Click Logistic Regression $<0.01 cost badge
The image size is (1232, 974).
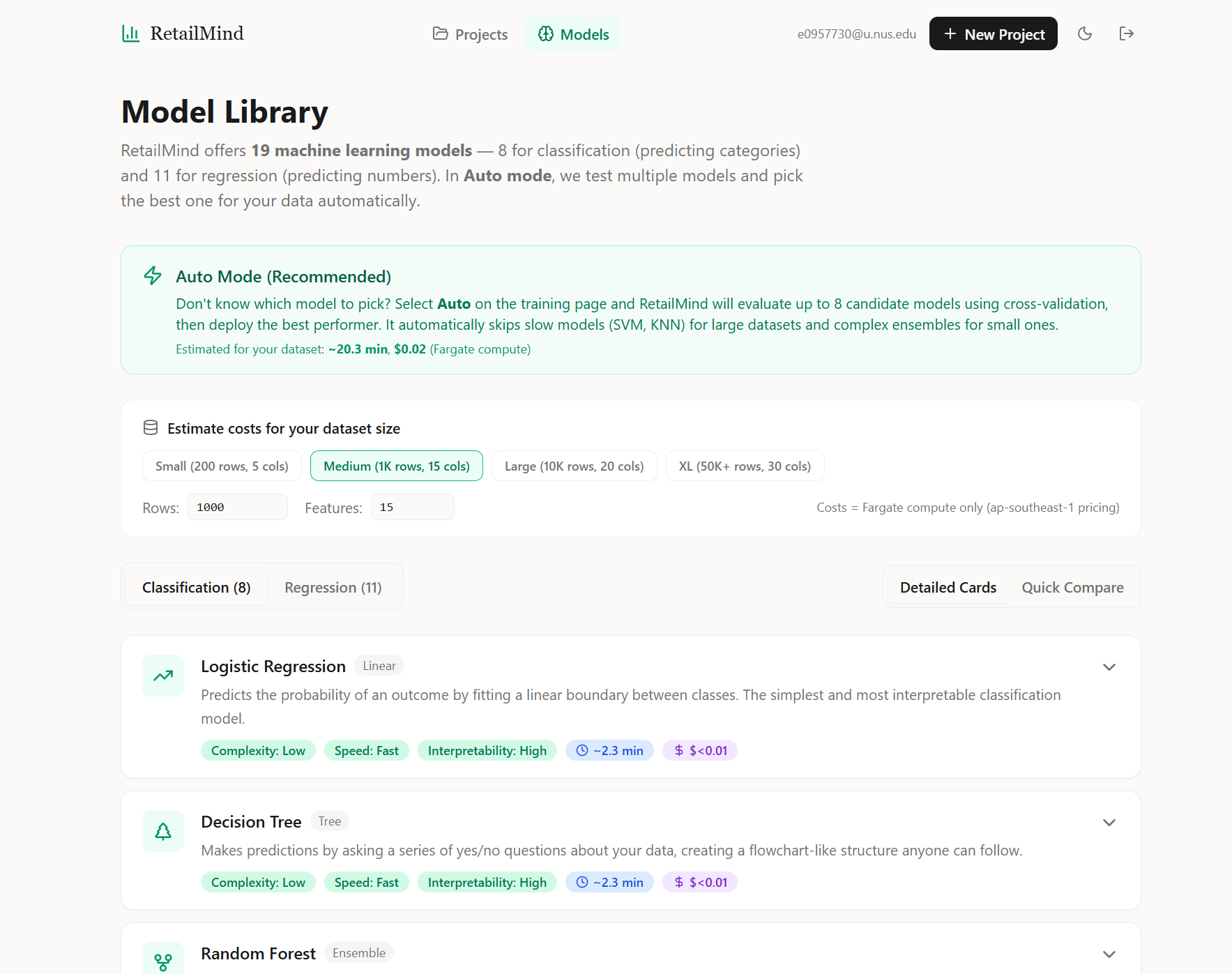pos(700,750)
